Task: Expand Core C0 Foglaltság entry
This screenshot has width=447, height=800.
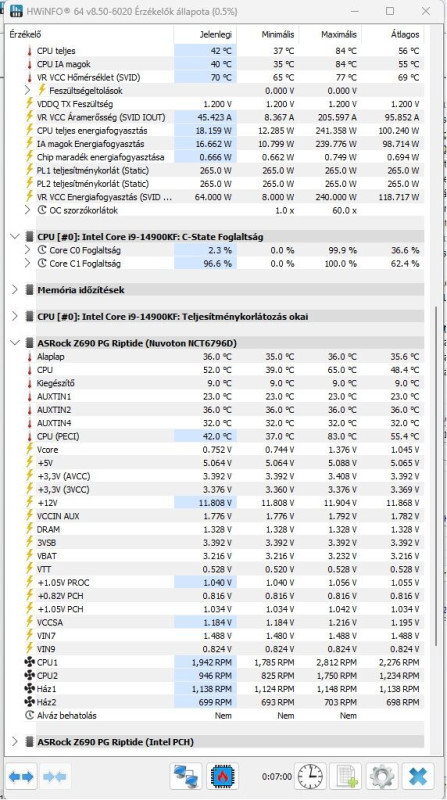Action: [x=28, y=250]
